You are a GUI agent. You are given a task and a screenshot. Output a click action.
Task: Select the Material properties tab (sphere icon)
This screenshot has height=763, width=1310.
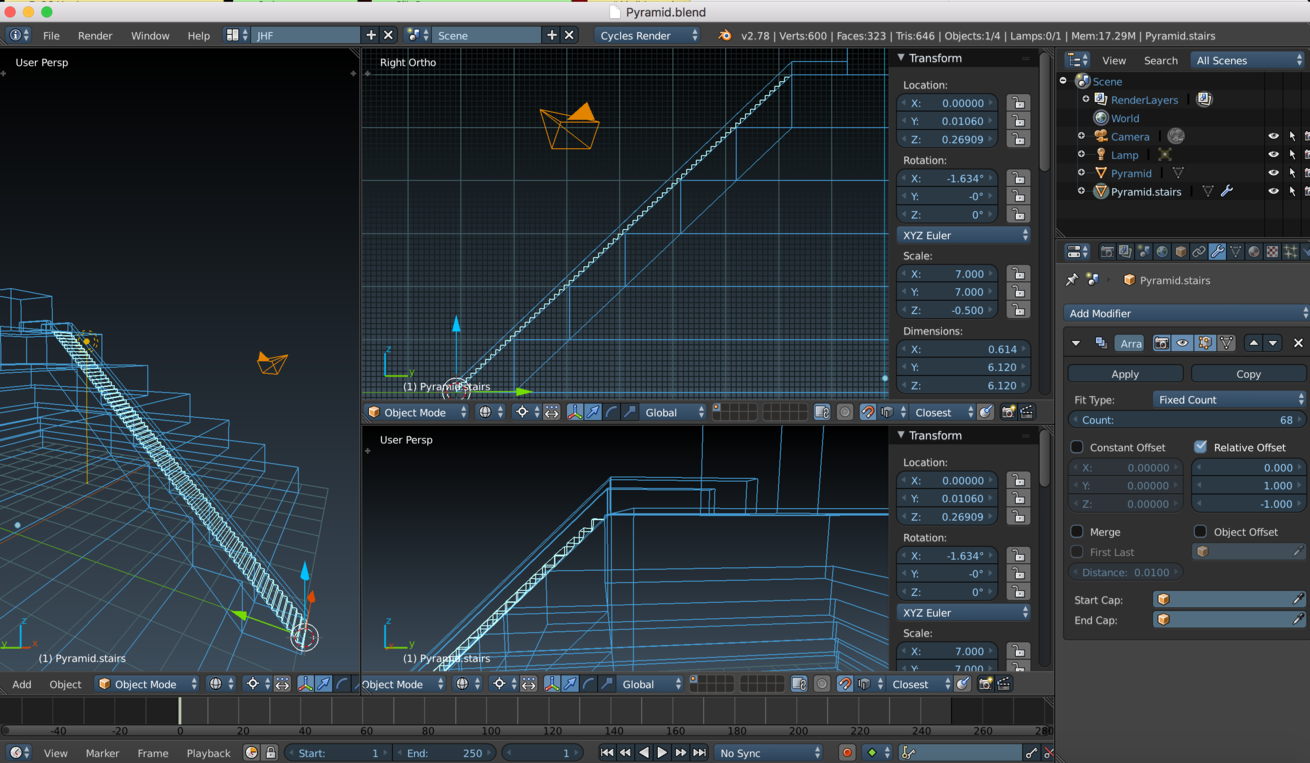[x=1253, y=251]
